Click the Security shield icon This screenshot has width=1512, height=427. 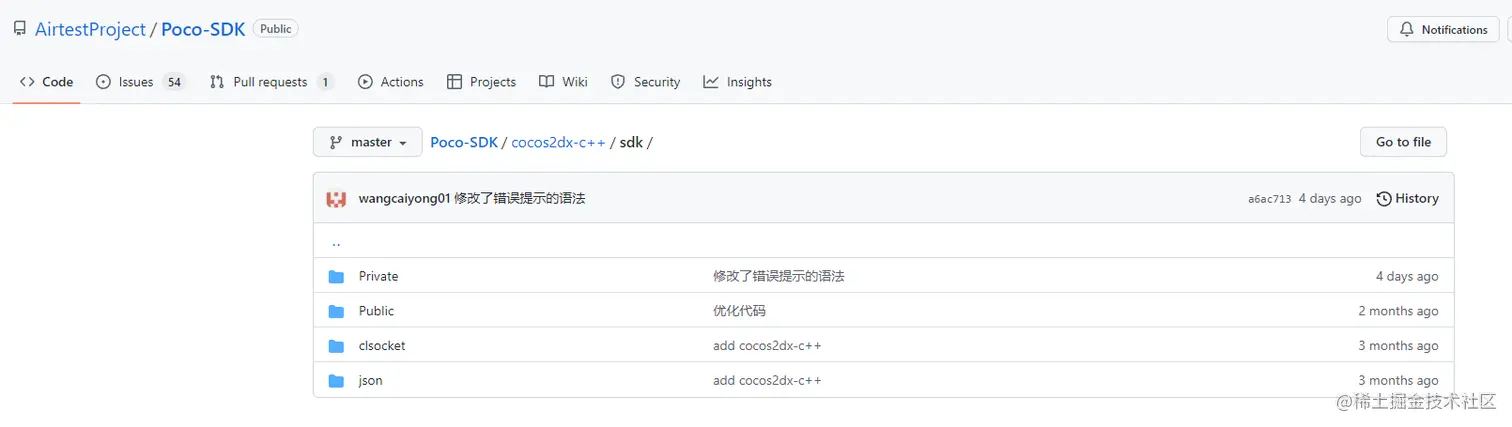(618, 82)
